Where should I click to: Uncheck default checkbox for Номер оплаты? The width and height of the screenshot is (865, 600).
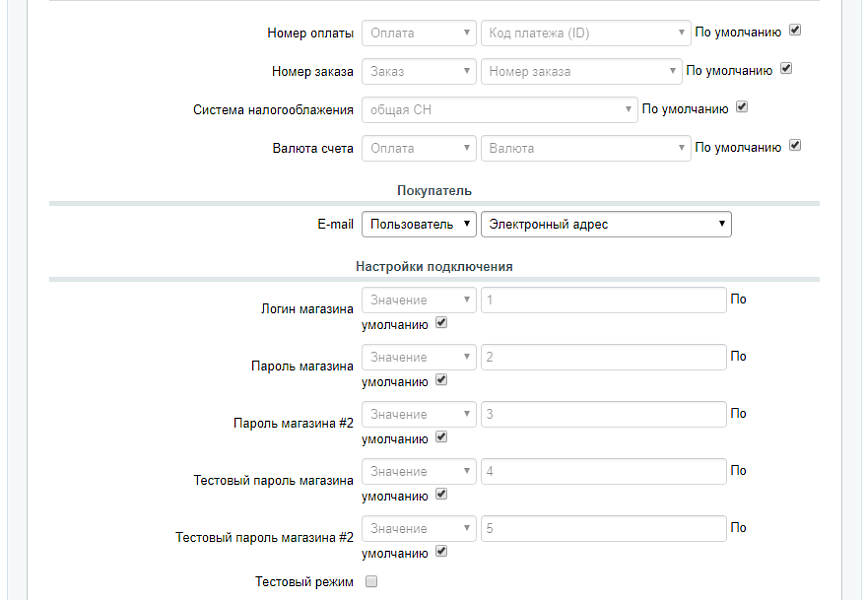click(x=795, y=31)
